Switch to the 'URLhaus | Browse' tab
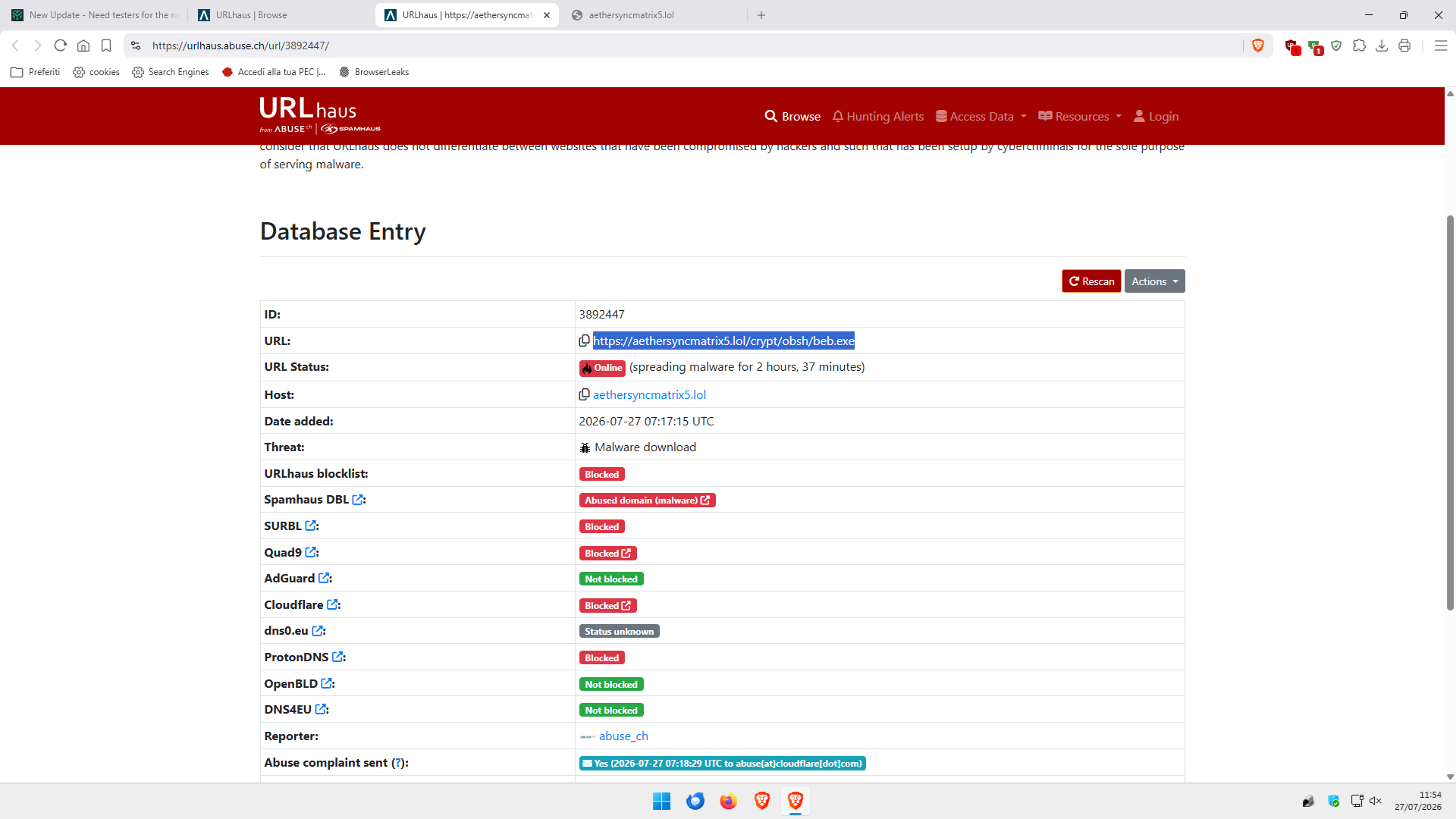Screen dimensions: 1456x819 pos(281,15)
